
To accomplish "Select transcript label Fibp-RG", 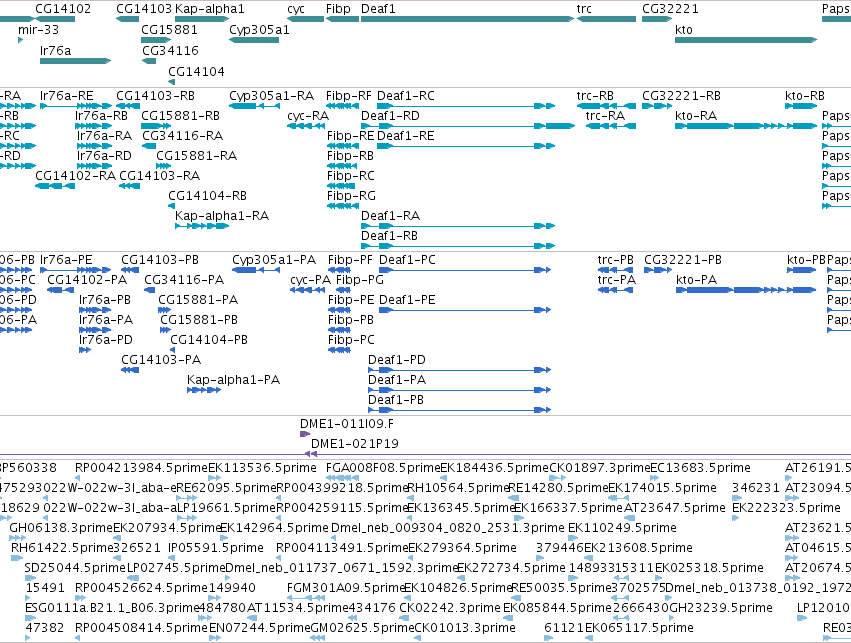I will [x=351, y=196].
